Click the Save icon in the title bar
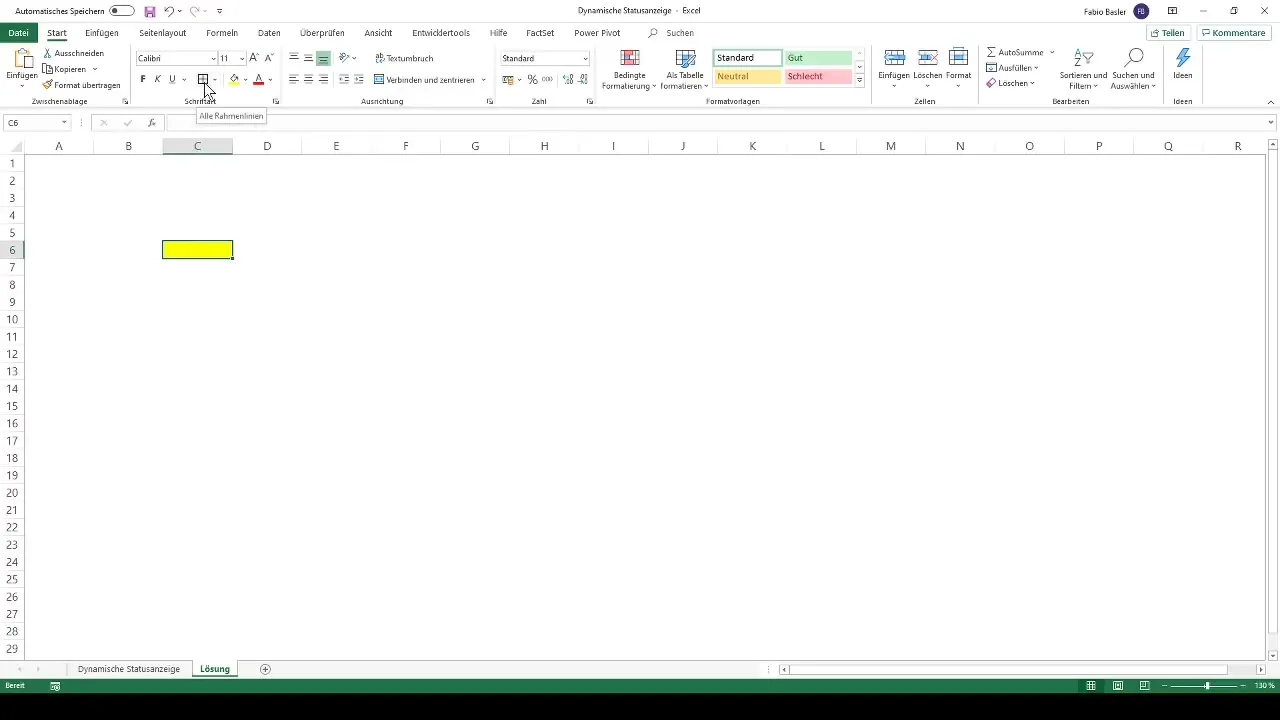 tap(150, 11)
